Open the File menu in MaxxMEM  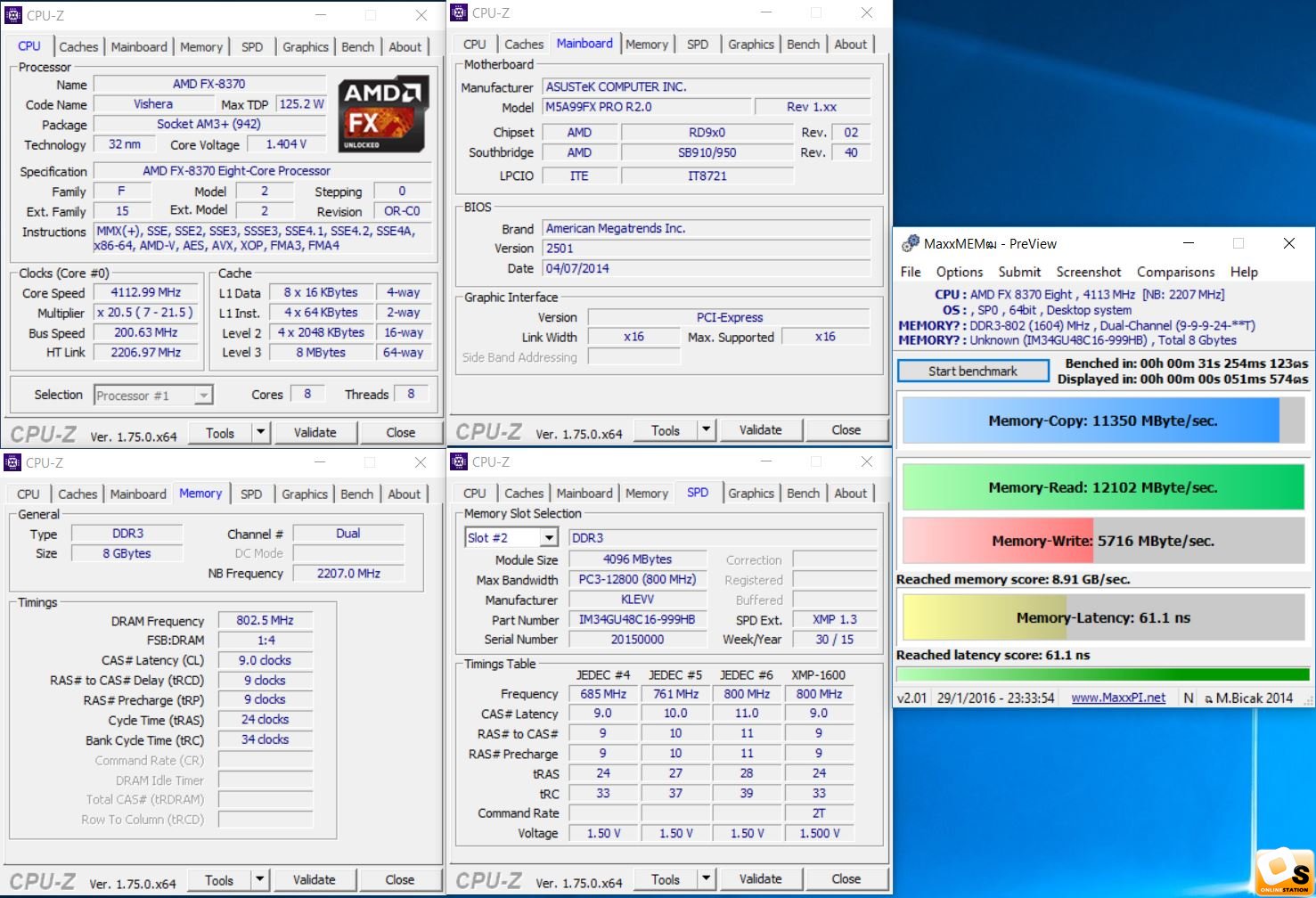911,272
